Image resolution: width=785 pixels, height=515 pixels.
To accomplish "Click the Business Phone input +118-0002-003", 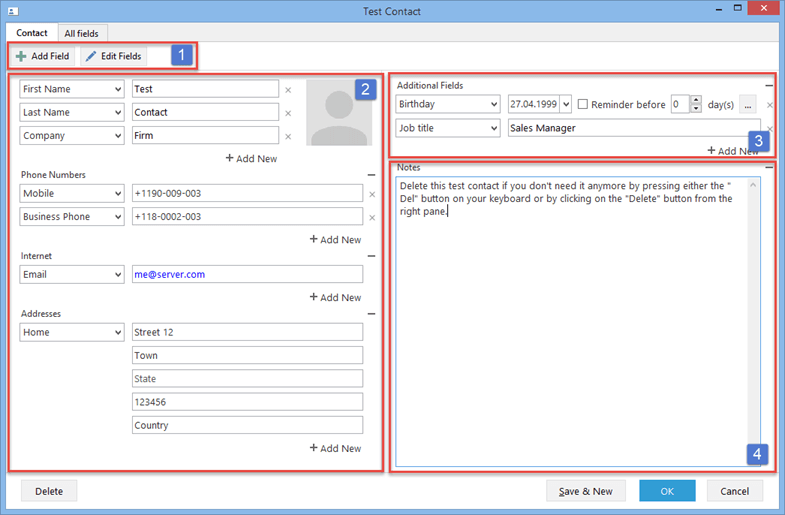I will pos(247,217).
